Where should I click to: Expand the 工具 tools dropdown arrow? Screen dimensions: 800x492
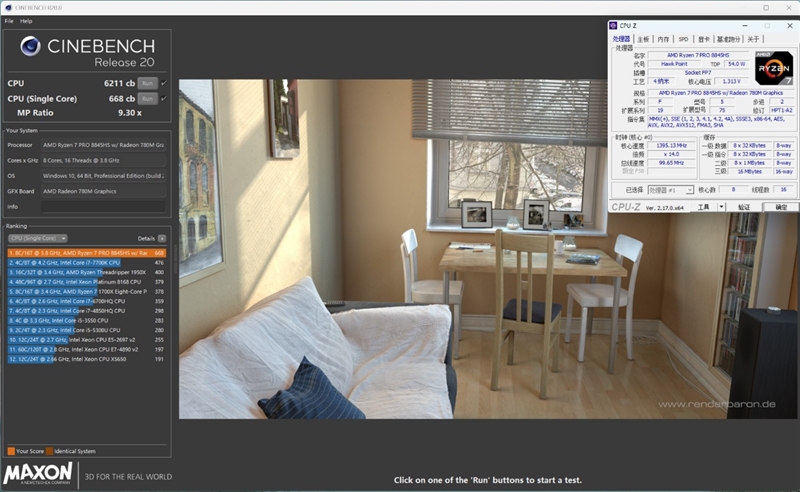[719, 207]
